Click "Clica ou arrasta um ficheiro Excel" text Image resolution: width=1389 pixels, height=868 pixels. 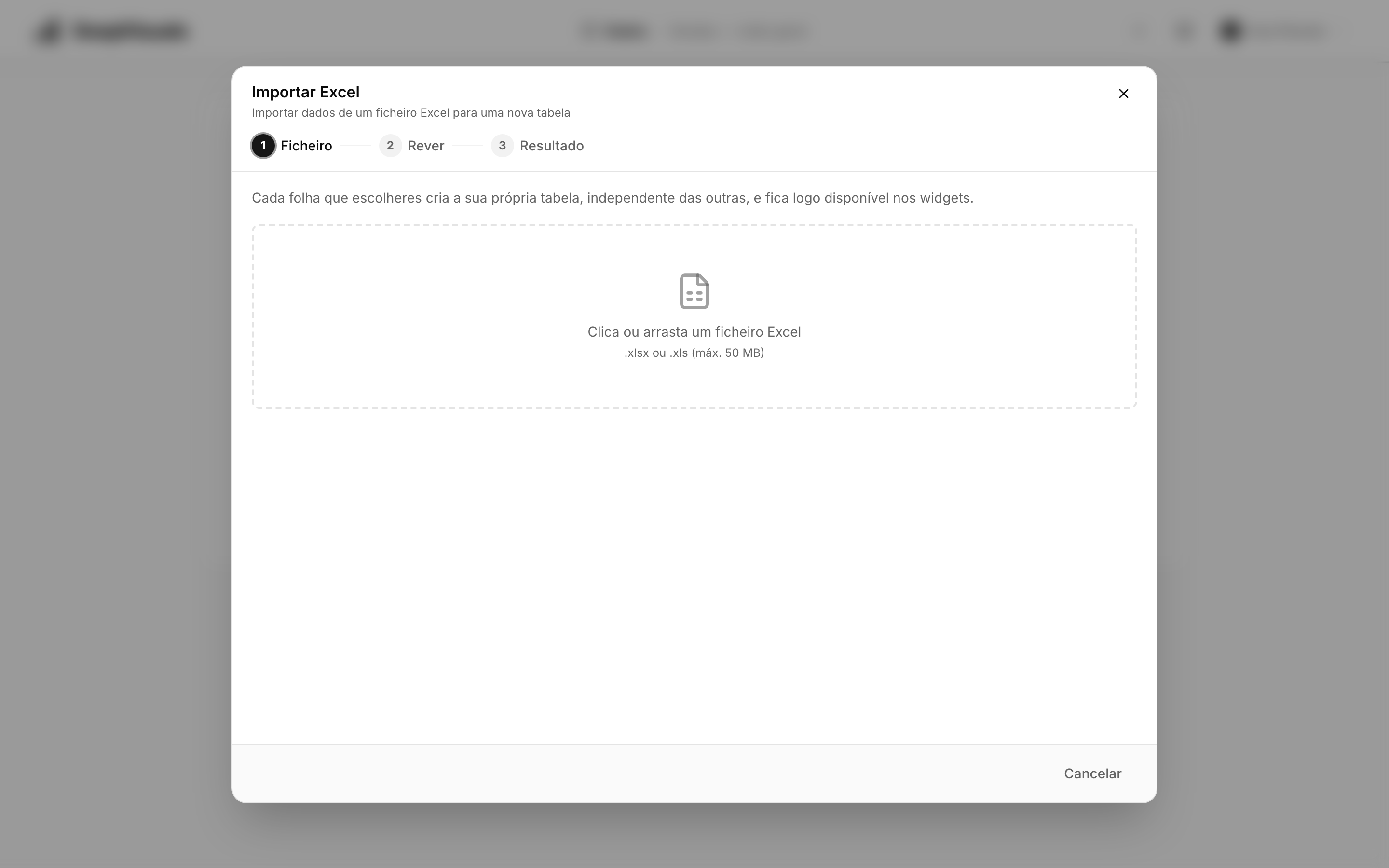[x=694, y=332]
